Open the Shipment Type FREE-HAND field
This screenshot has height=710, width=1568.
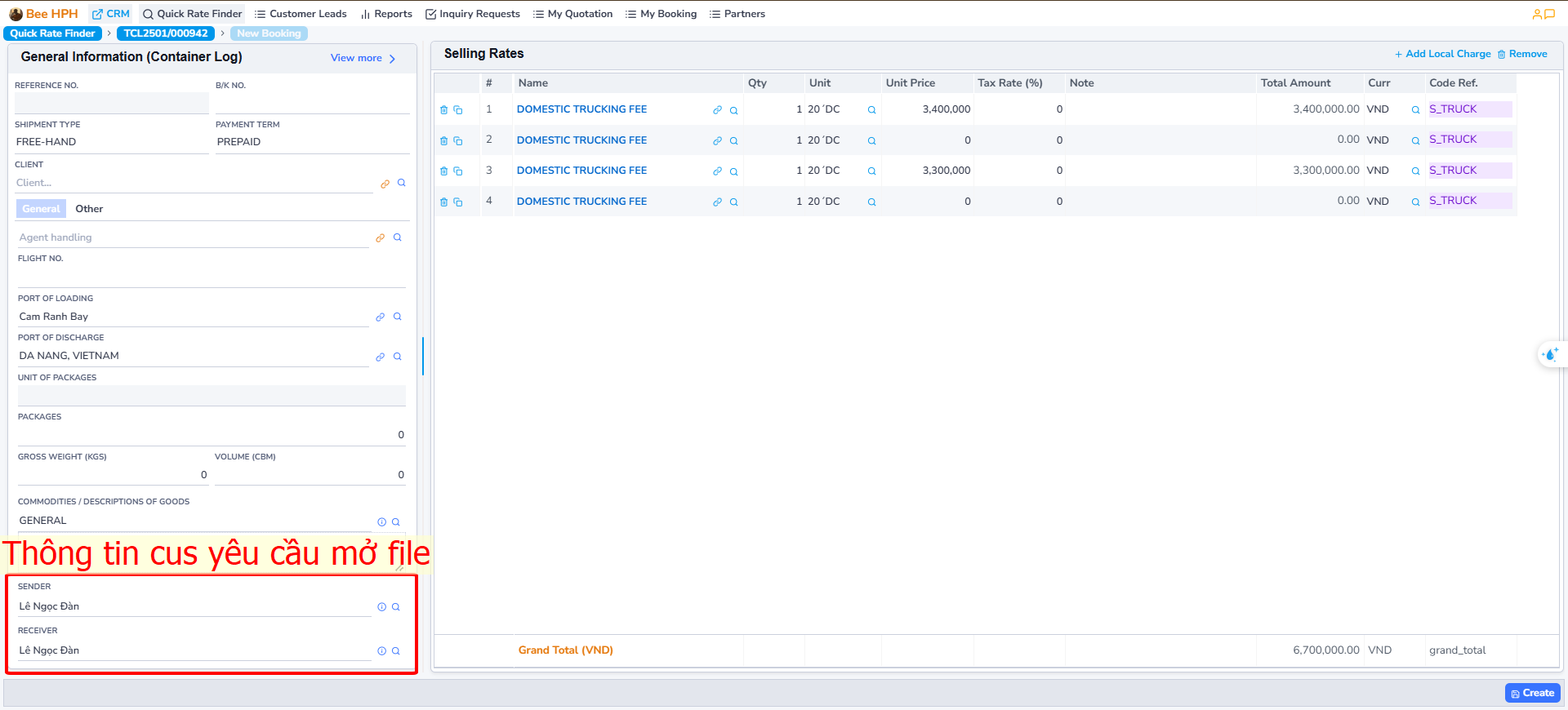[x=110, y=142]
